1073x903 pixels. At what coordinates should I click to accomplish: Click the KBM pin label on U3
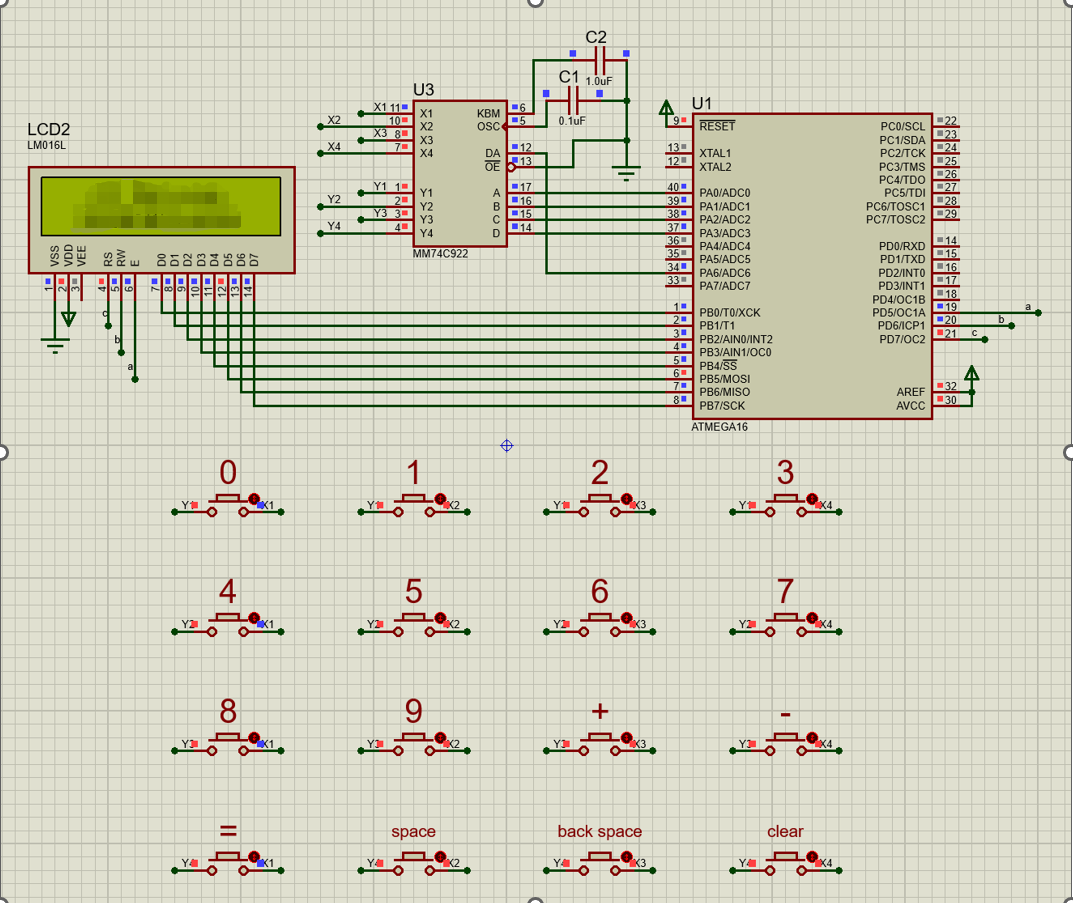(489, 114)
